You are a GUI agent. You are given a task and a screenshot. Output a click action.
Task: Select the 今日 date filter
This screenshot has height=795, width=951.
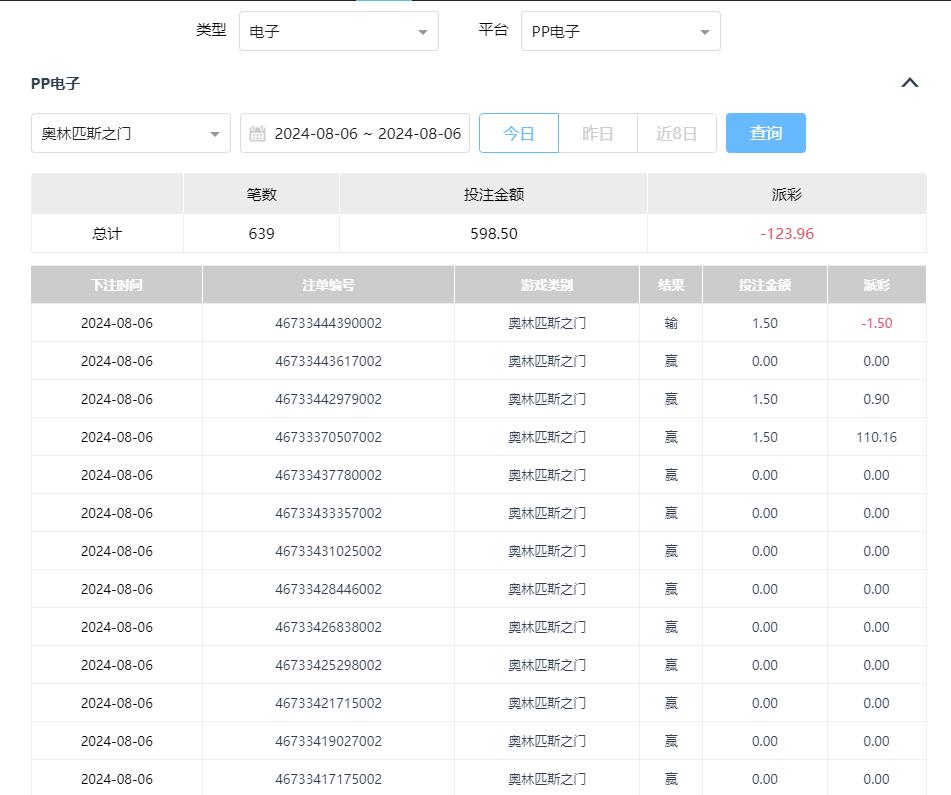[x=518, y=134]
